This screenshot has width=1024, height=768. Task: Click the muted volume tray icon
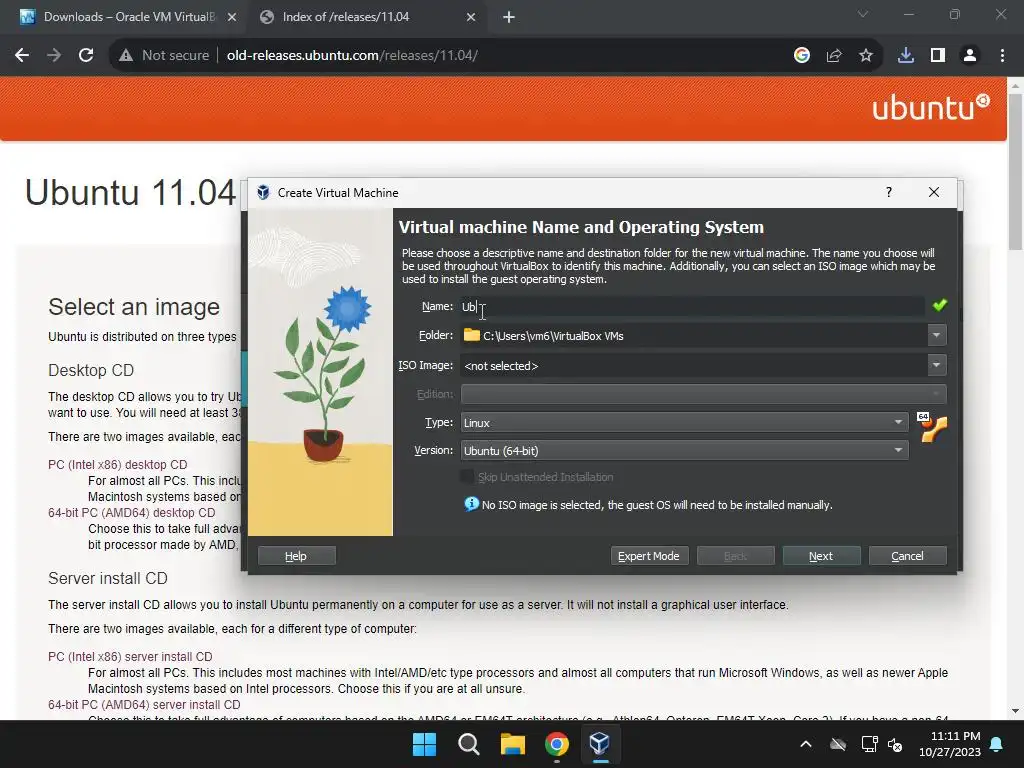coord(895,744)
